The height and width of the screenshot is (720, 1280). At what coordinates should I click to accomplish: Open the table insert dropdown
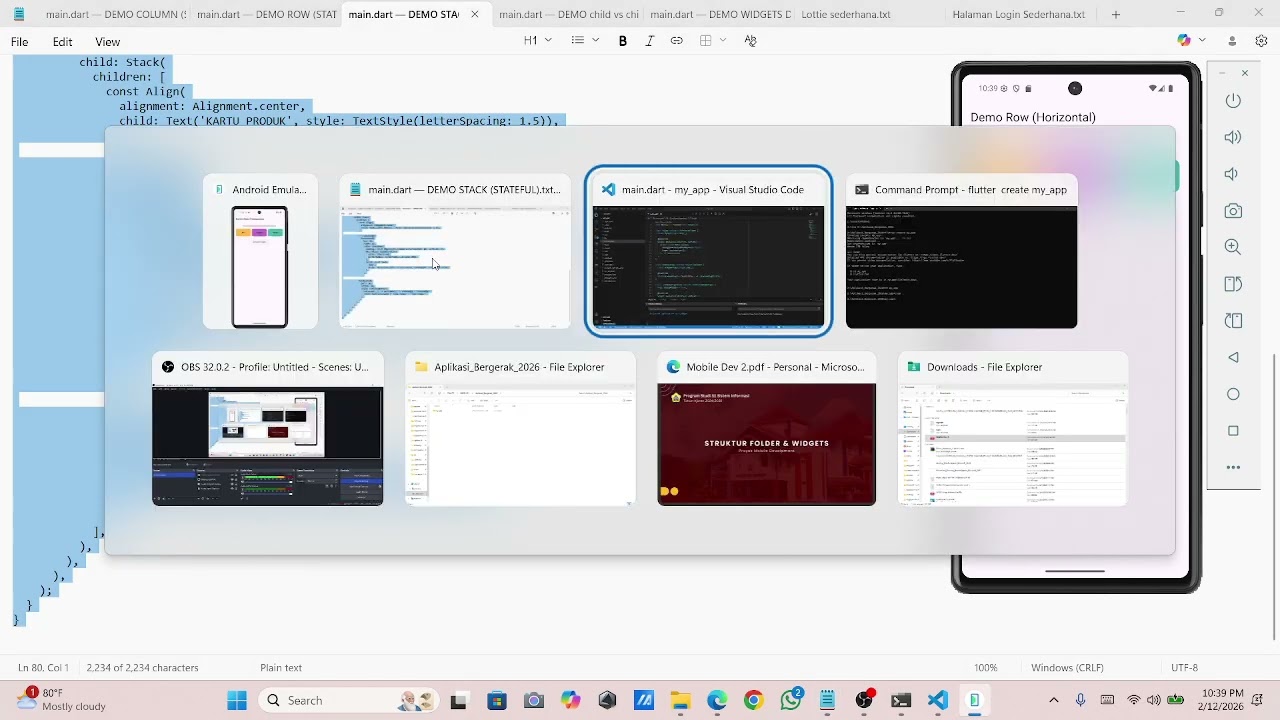712,41
